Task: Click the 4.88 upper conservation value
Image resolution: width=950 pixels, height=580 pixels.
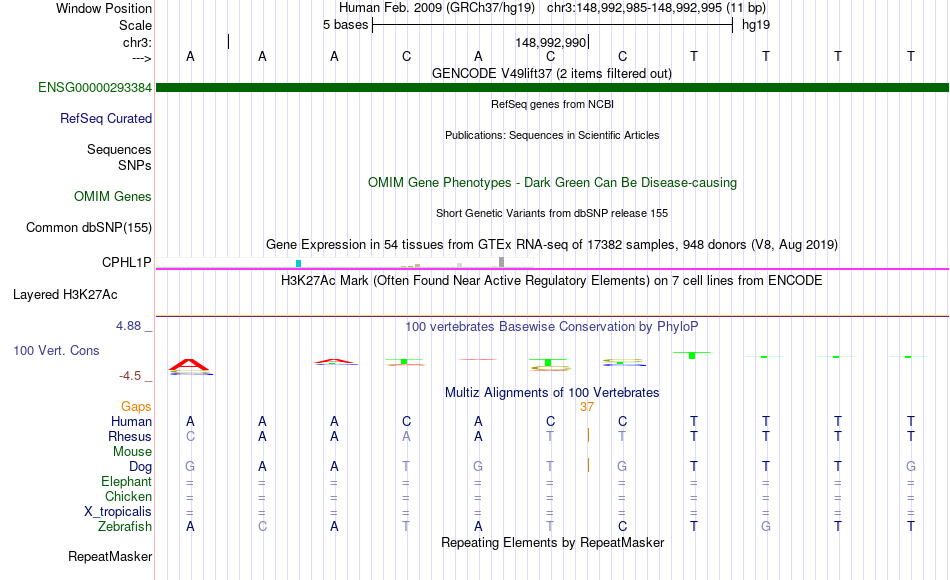Action: click(x=128, y=325)
